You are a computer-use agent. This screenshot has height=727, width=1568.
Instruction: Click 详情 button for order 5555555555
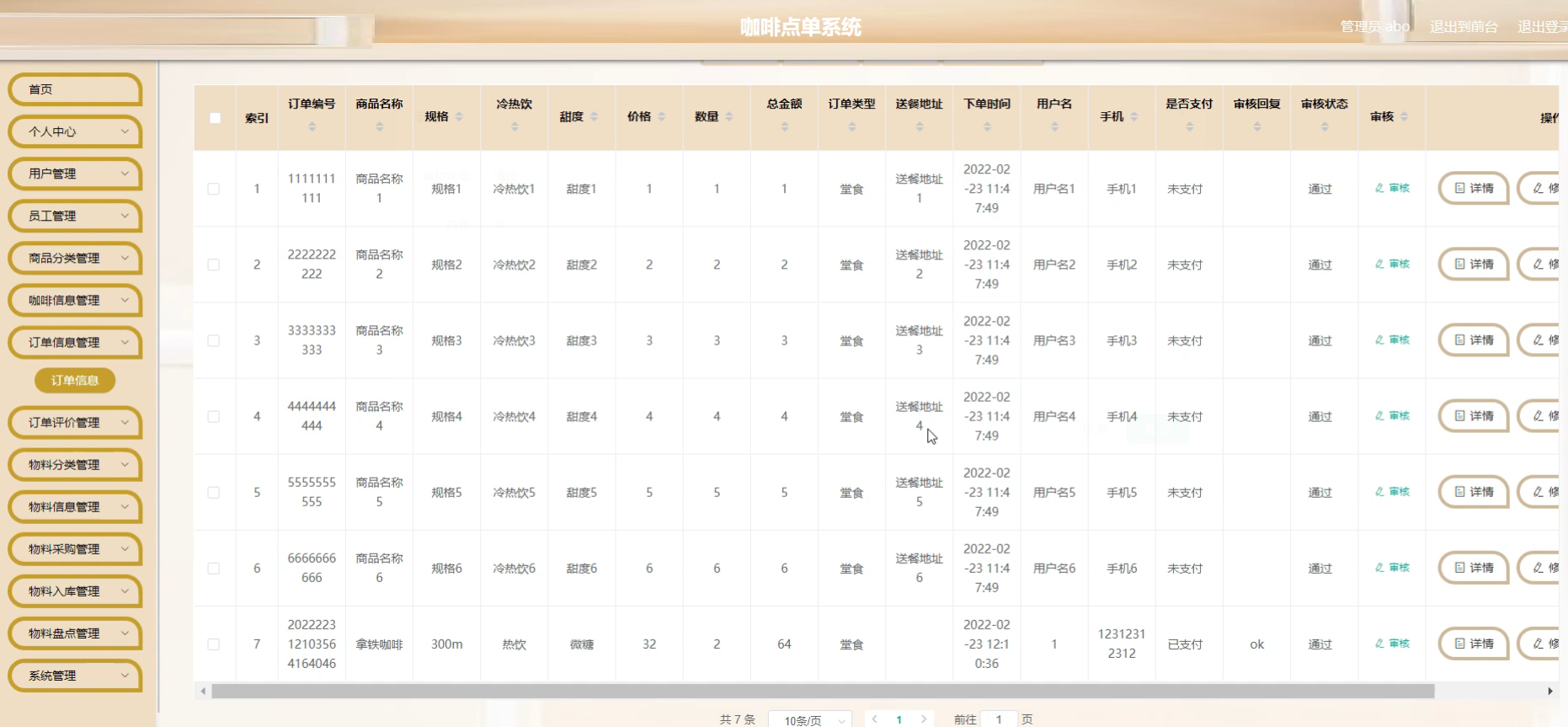pyautogui.click(x=1474, y=492)
